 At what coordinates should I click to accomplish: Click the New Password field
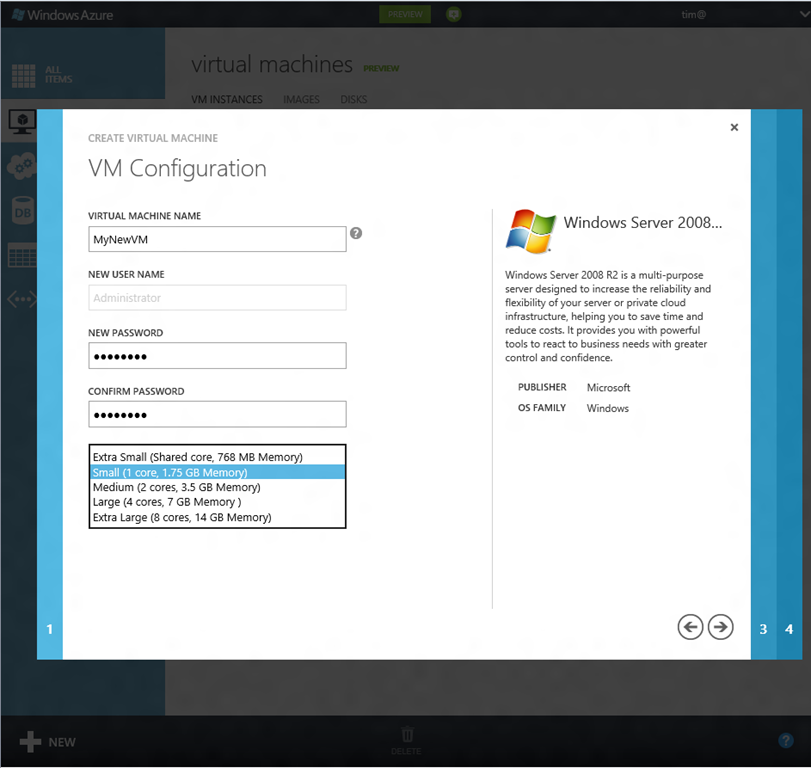tap(217, 356)
